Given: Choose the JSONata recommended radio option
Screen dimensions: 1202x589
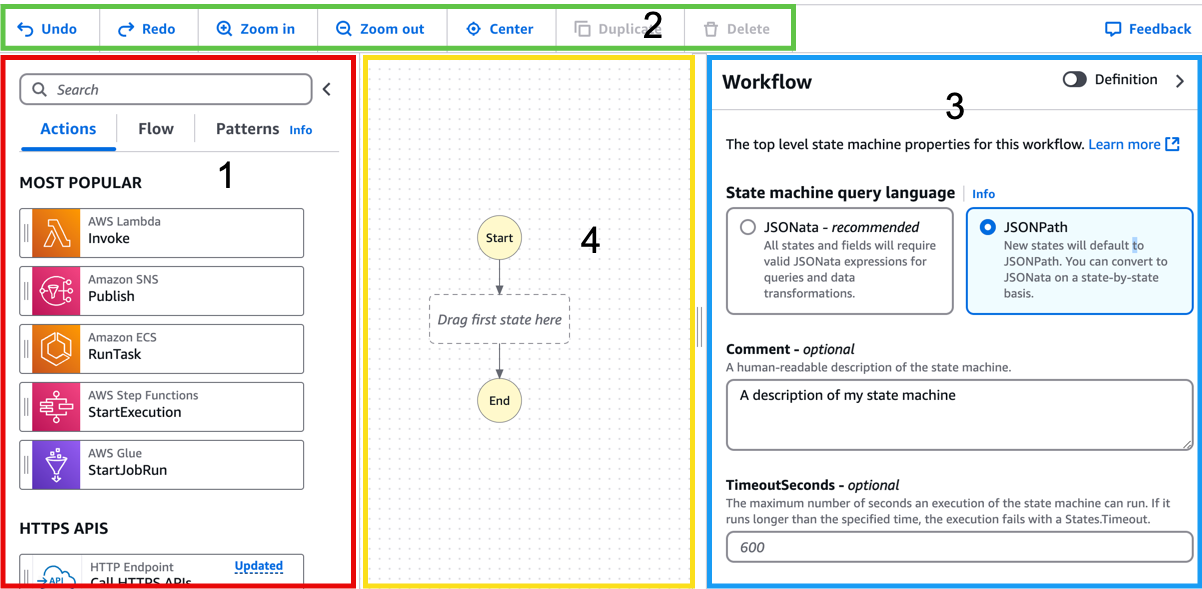Looking at the screenshot, I should tap(748, 227).
